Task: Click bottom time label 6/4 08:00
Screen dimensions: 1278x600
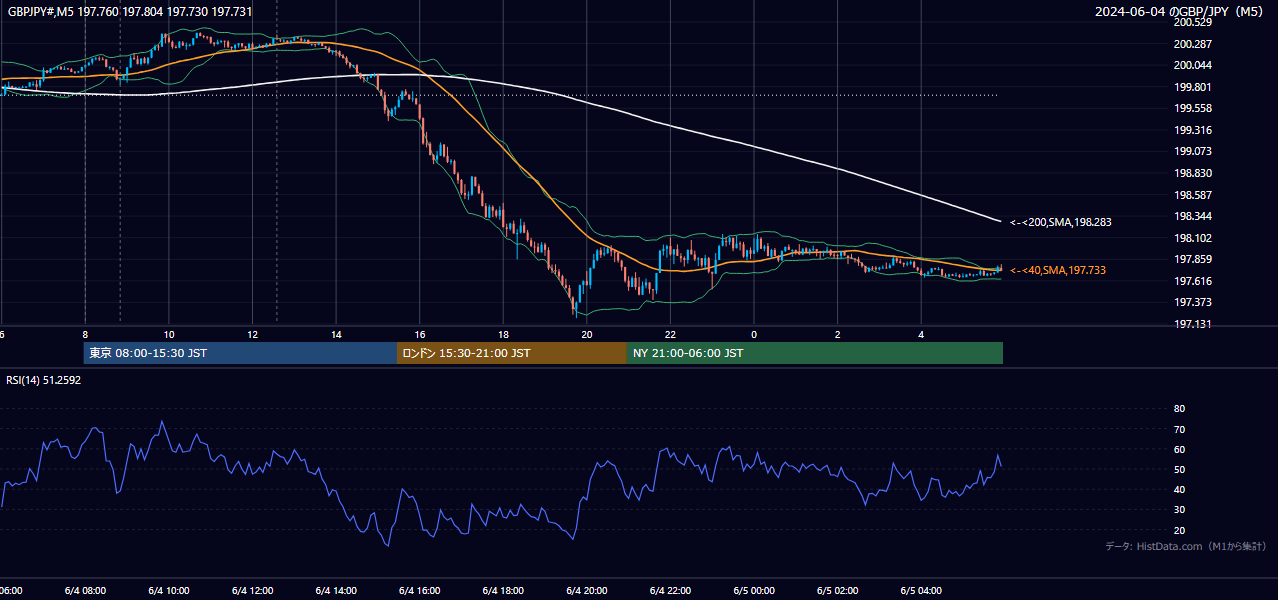Action: pyautogui.click(x=85, y=590)
